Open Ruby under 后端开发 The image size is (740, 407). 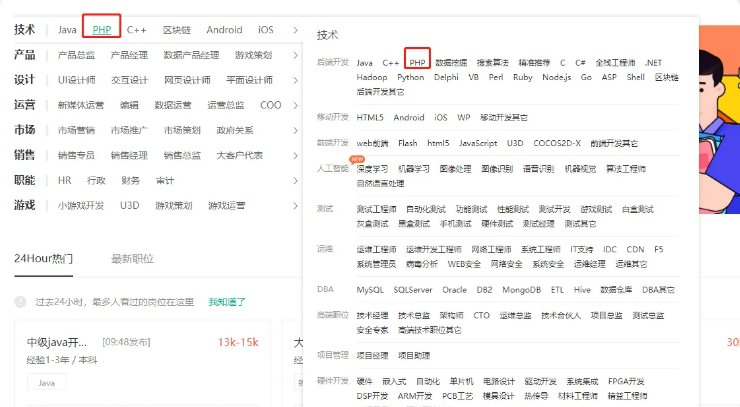[522, 77]
